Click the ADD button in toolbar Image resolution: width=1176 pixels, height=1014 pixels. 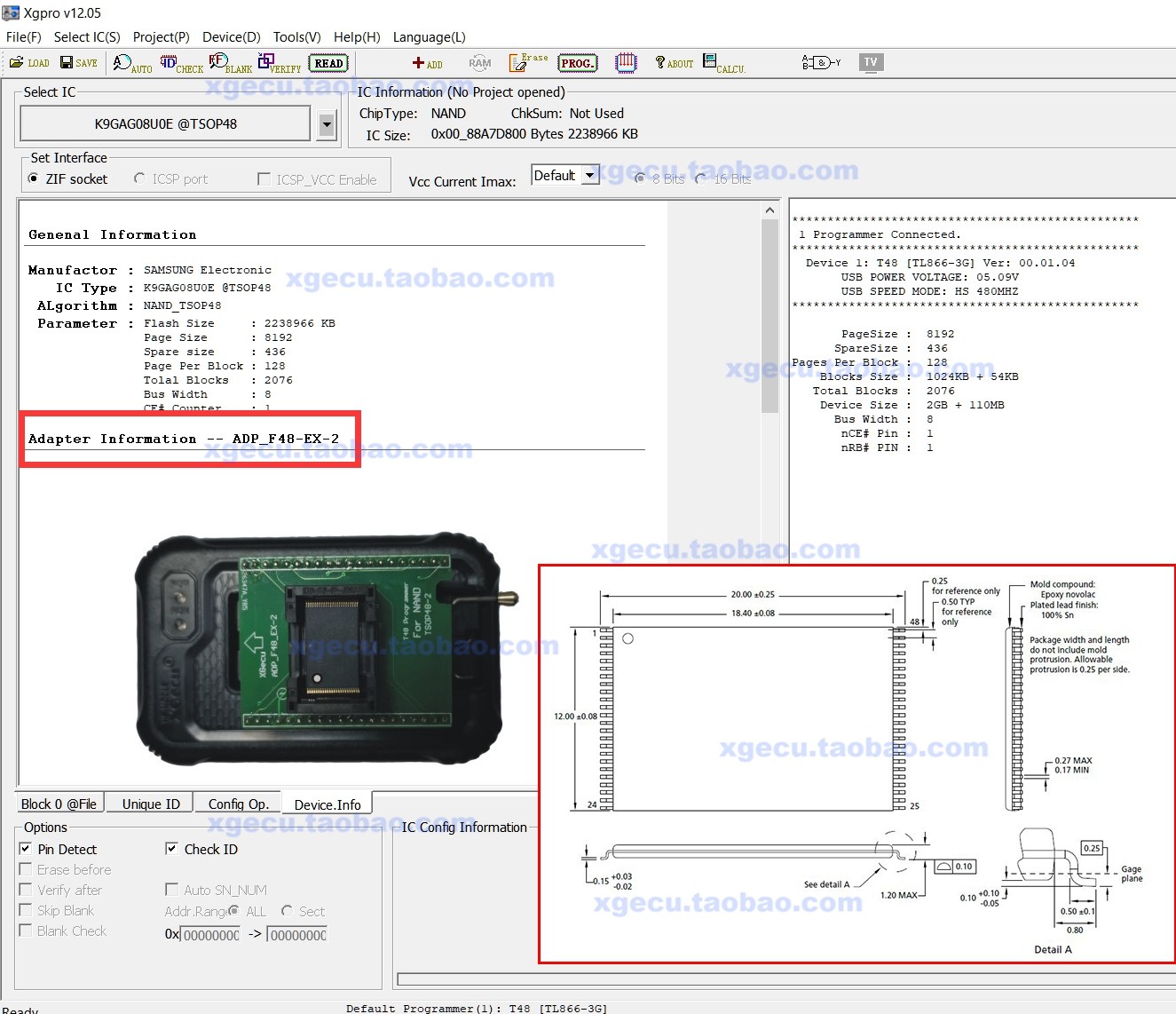(427, 63)
